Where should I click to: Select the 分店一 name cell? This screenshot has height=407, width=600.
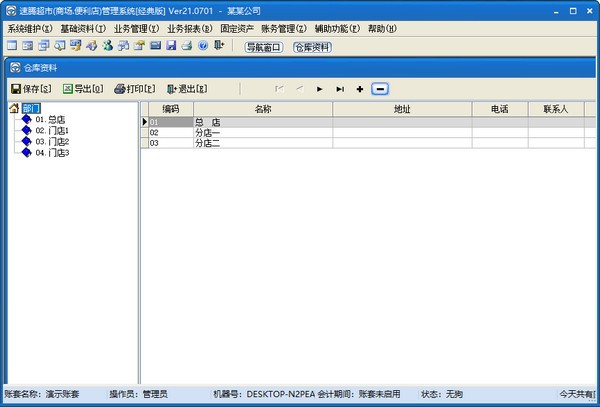263,133
